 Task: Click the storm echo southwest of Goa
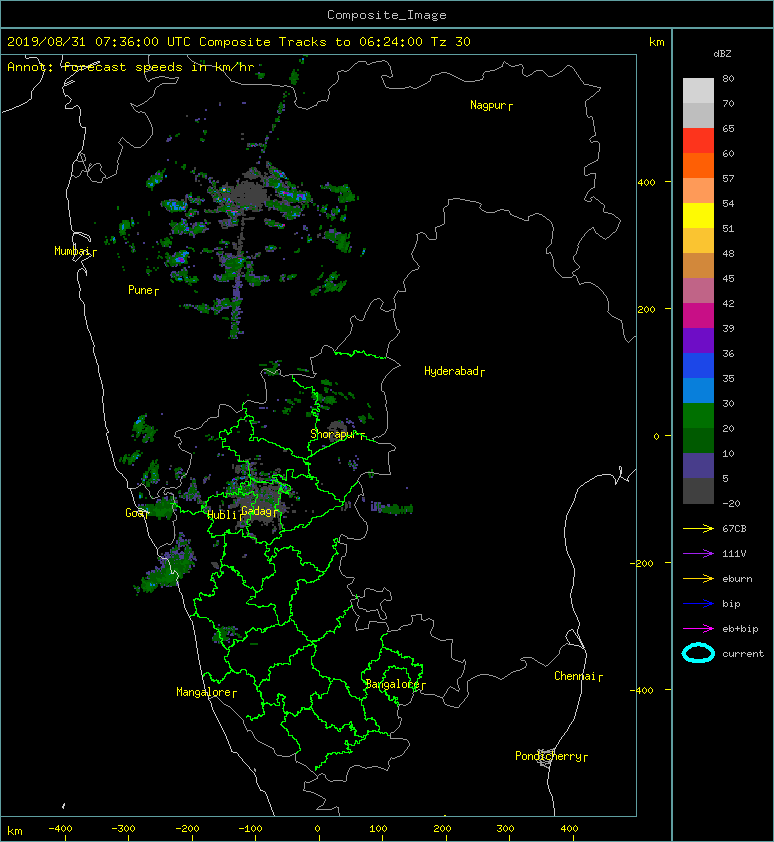(167, 567)
